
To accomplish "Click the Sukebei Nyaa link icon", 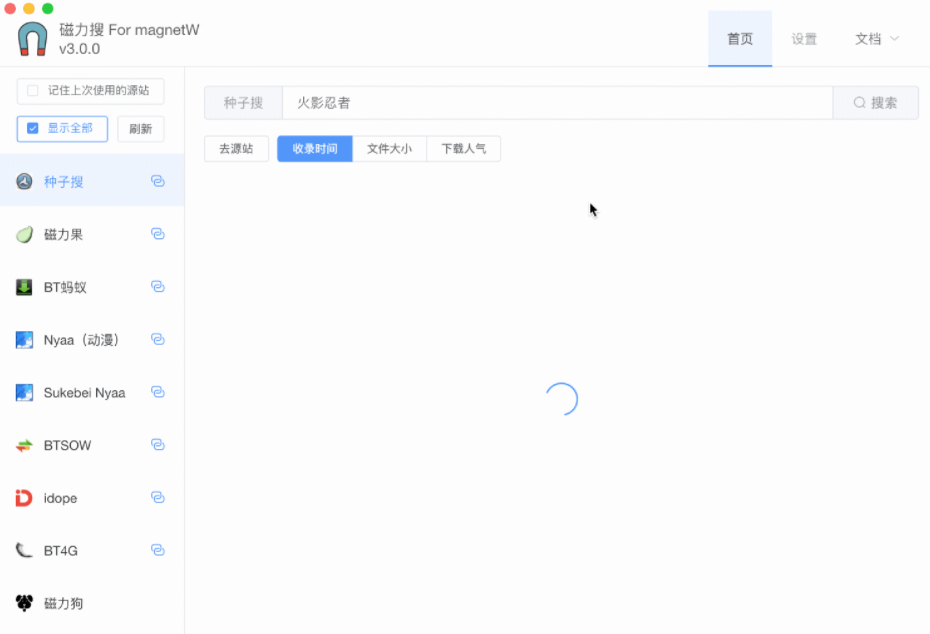I will point(157,392).
